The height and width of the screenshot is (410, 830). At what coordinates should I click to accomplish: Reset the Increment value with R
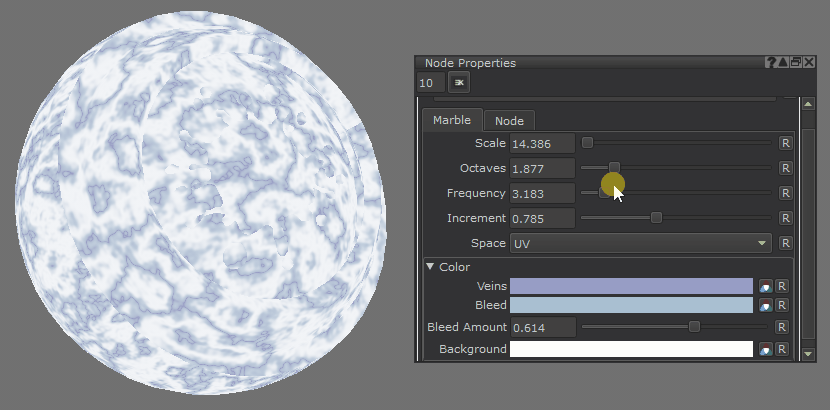pos(785,218)
